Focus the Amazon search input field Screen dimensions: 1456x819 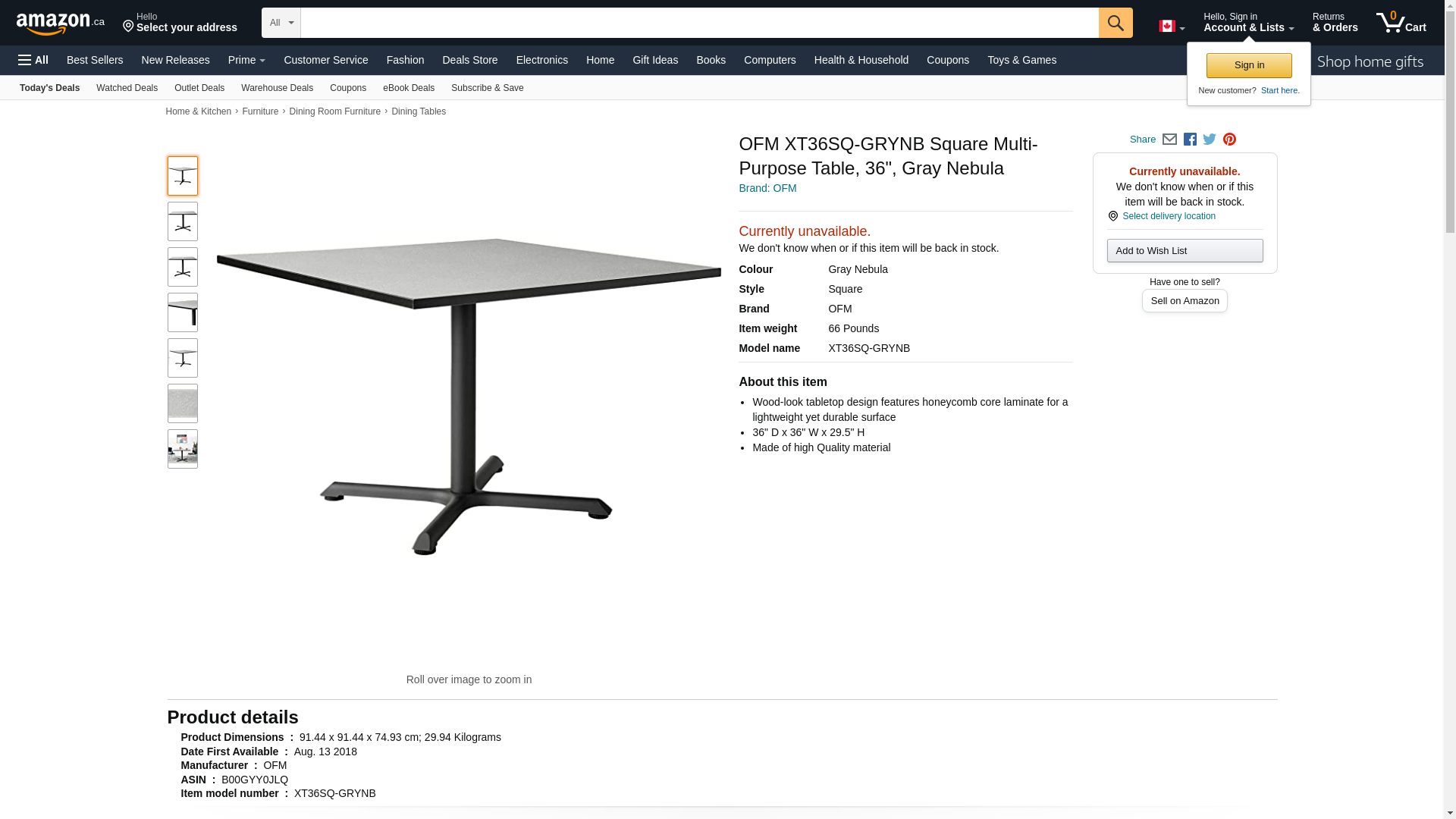(699, 23)
